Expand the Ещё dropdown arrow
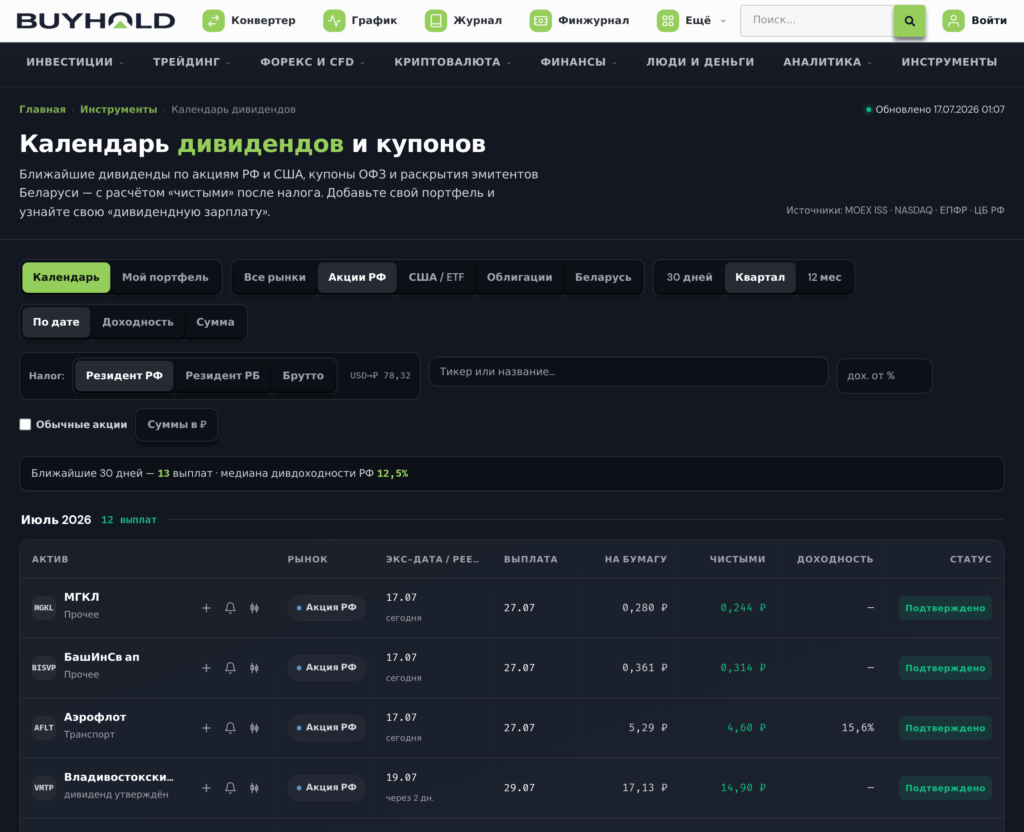This screenshot has height=832, width=1024. pyautogui.click(x=723, y=21)
